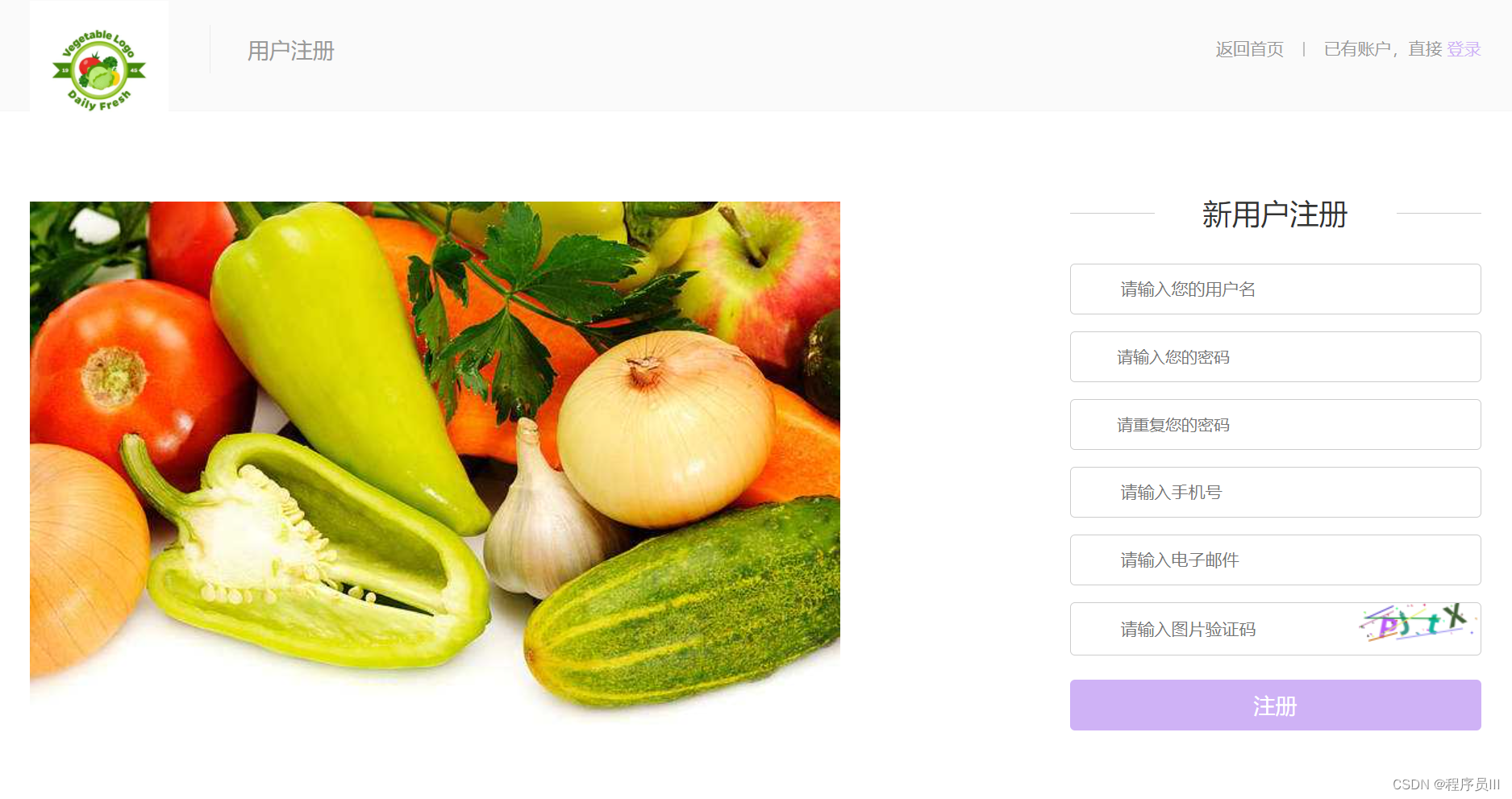Go back via 返回首页 link
Viewport: 1512px width, 799px height.
coord(1249,49)
